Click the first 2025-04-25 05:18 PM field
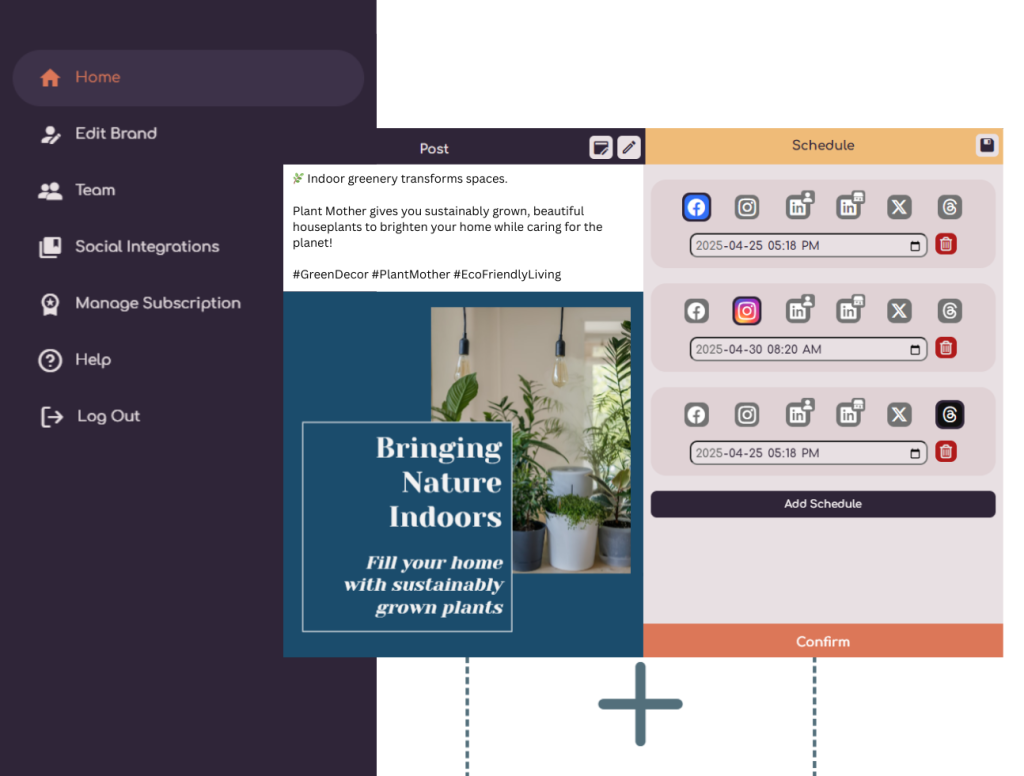The image size is (1024, 776). [x=808, y=246]
